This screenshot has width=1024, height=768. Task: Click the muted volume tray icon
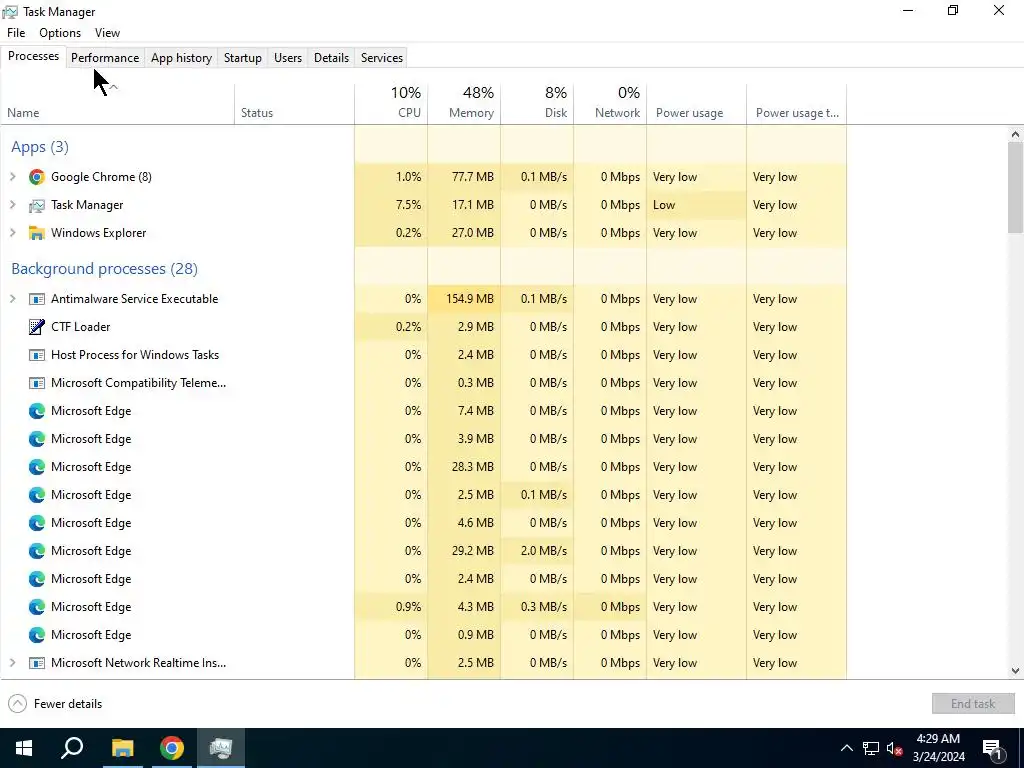[x=895, y=748]
